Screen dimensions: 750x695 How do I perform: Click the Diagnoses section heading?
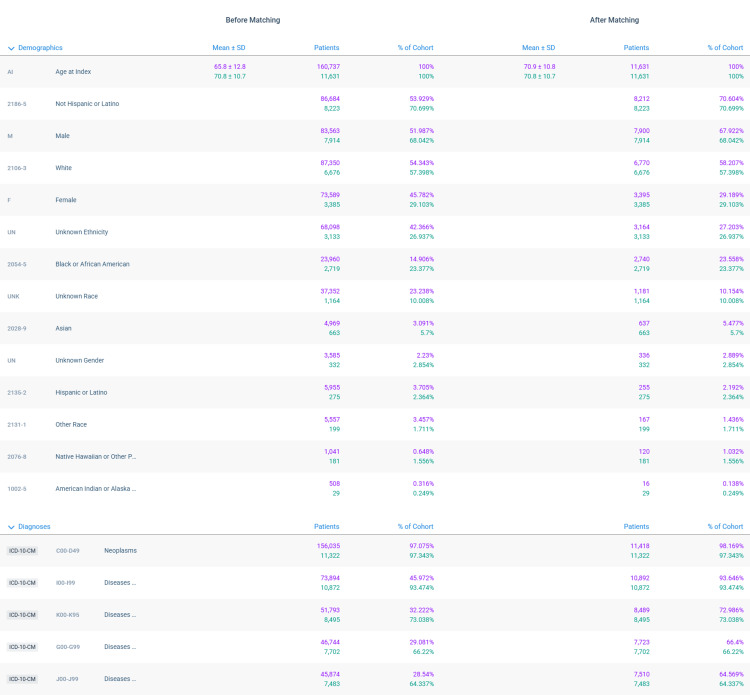(34, 527)
